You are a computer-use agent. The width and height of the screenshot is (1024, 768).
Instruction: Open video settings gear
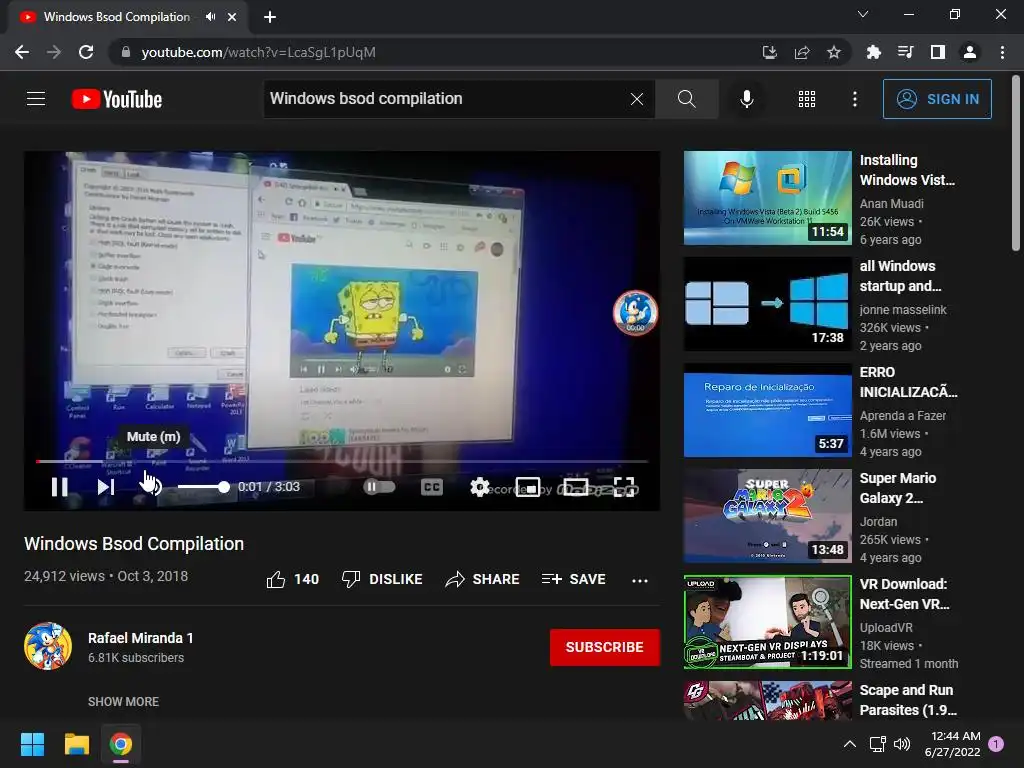click(479, 487)
